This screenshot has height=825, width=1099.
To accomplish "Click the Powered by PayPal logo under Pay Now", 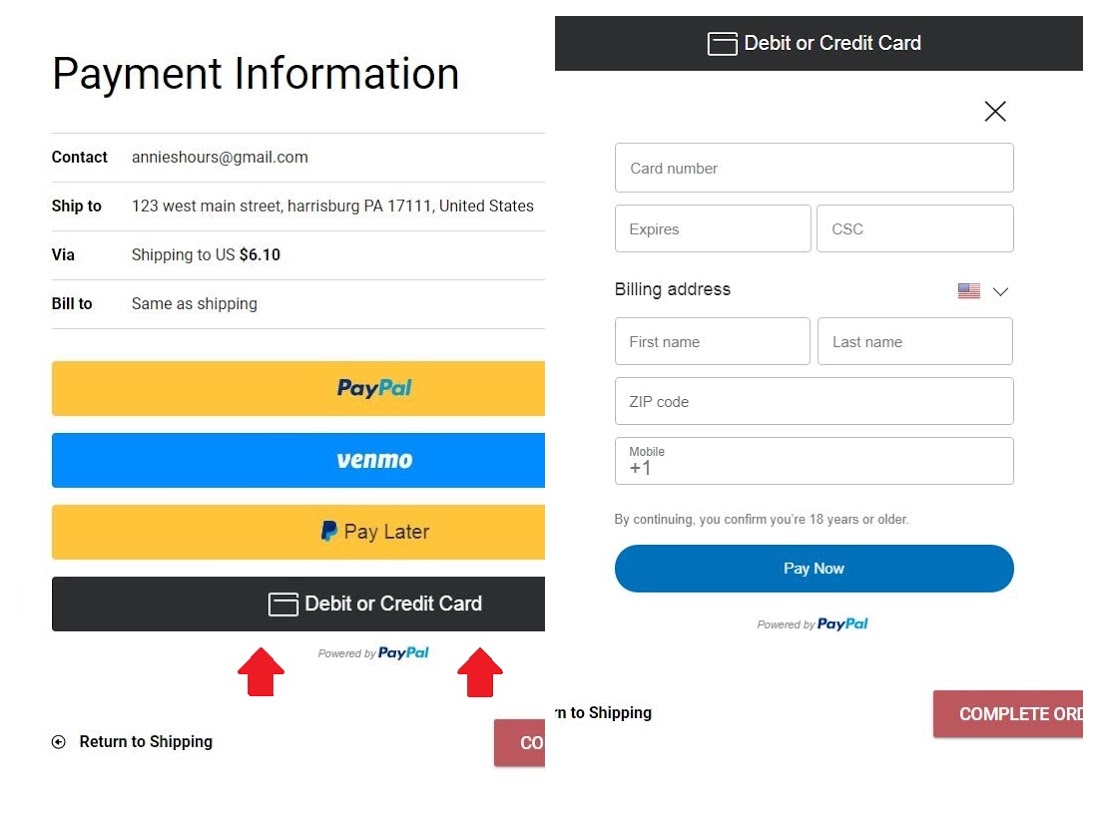I will [x=812, y=624].
